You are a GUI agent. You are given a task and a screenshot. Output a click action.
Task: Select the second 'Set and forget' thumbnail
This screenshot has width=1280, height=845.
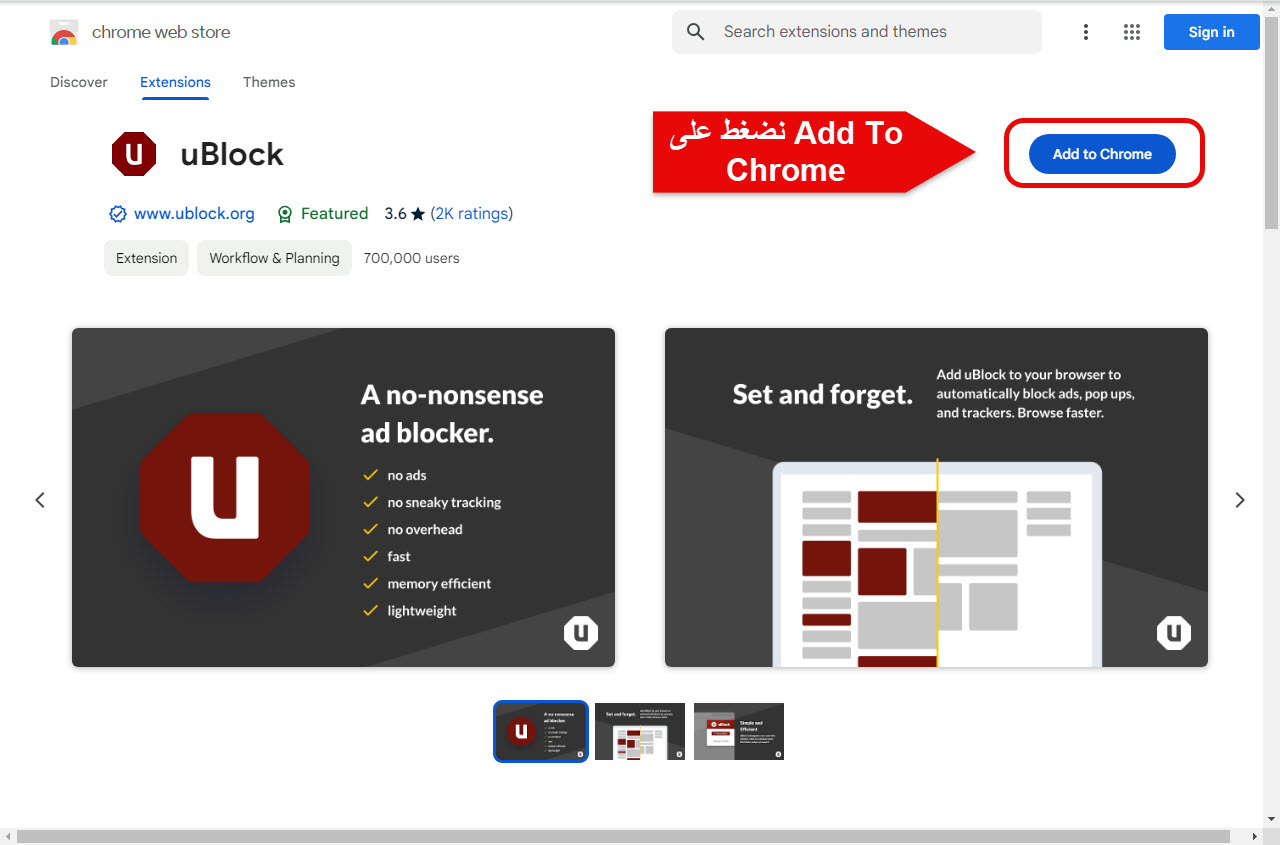(x=640, y=731)
